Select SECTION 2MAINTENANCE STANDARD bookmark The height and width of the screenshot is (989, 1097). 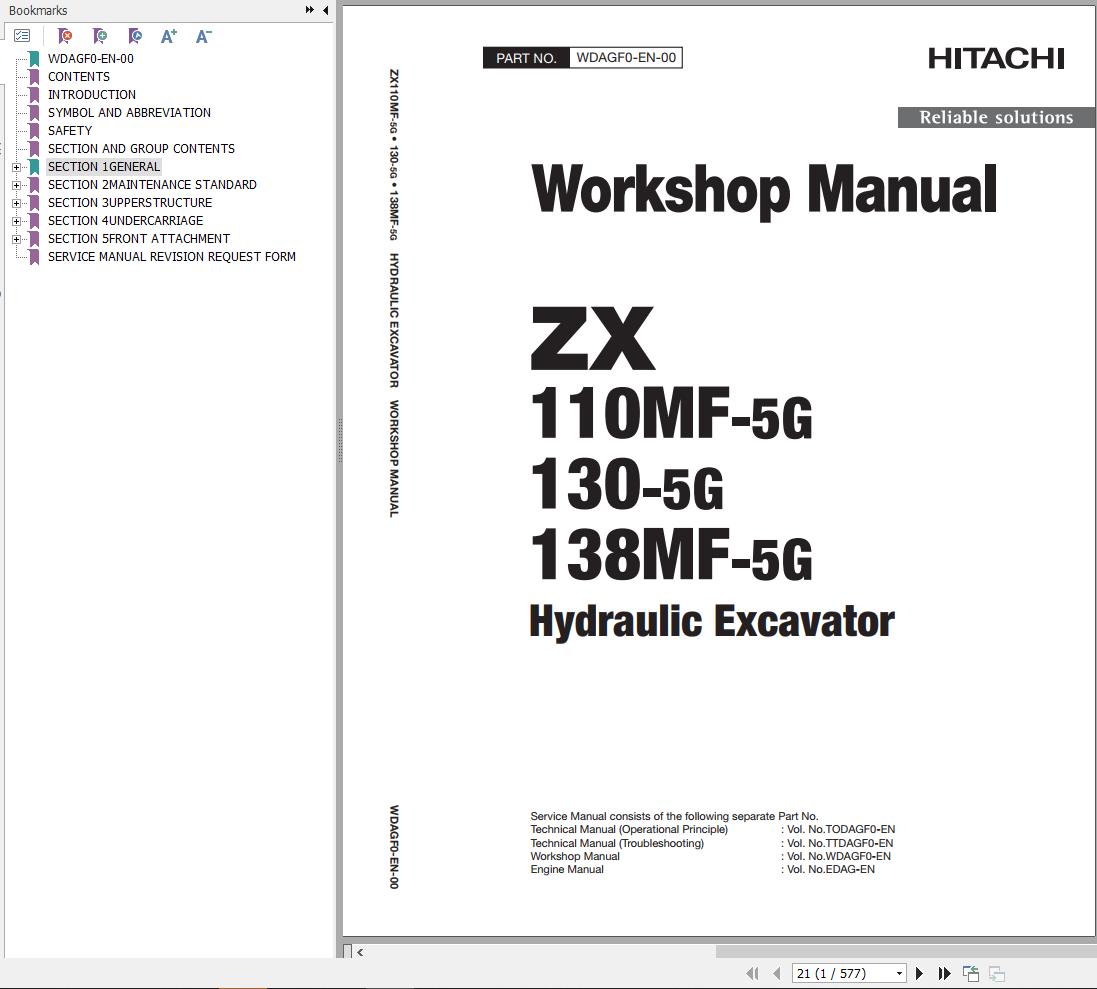[152, 185]
